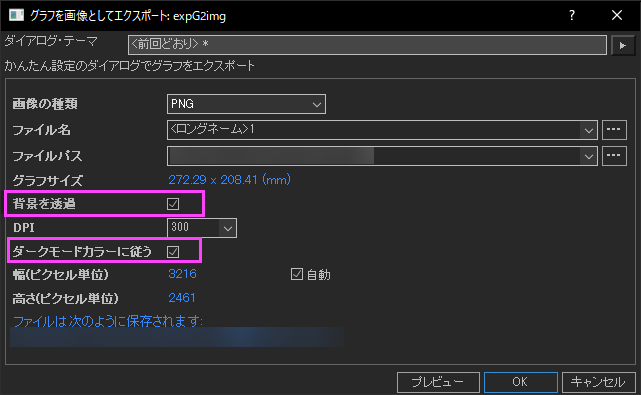The height and width of the screenshot is (395, 641).
Task: Click the 高さ(ピクセル単位) label
Action: pos(65,298)
